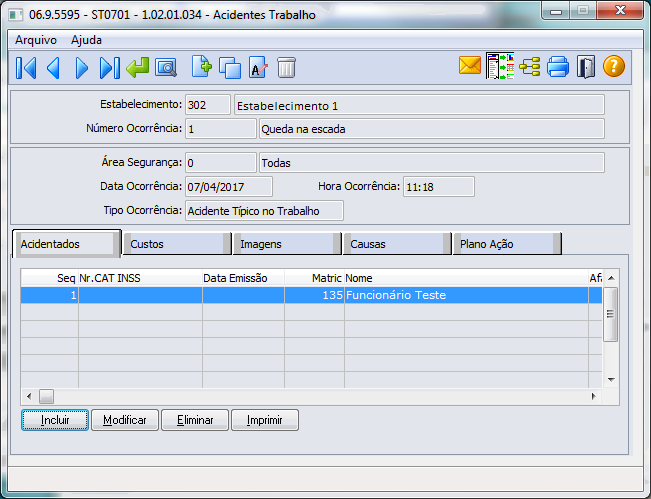Click the Tipo Ocorrência field

click(x=264, y=211)
